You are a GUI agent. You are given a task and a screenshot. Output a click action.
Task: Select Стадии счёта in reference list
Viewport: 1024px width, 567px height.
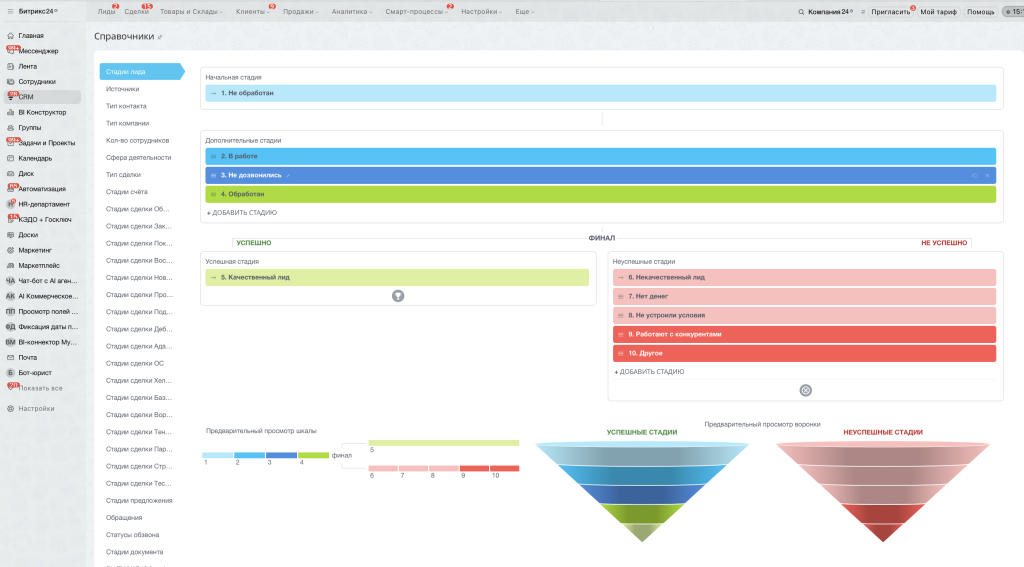tap(127, 192)
